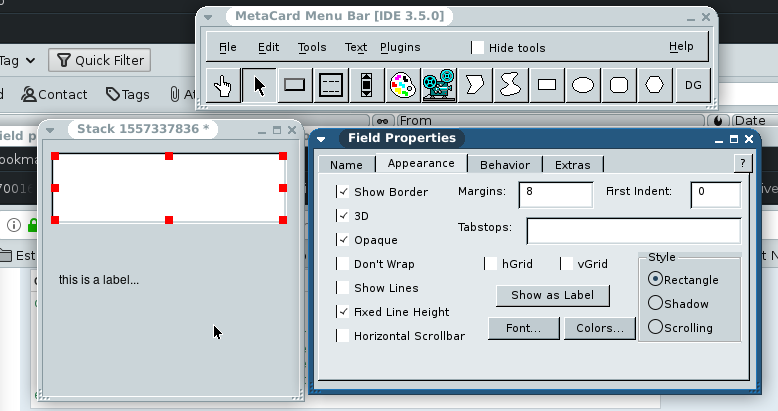Viewport: 778px width, 411px height.
Task: Select the Rectangle graphic tool
Action: [x=547, y=85]
